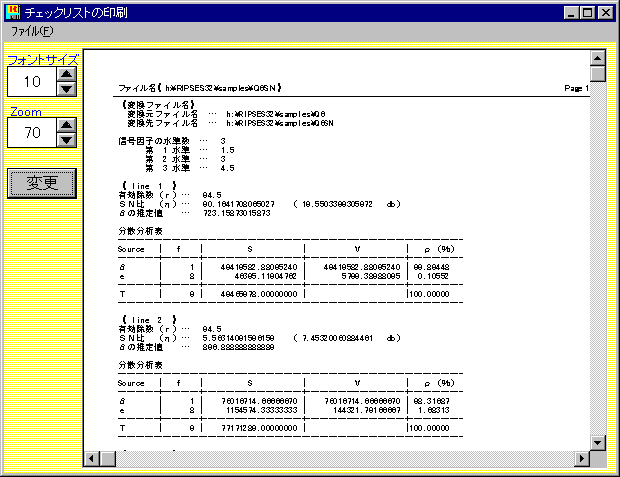Close the チェックリストの印刷 window
The image size is (620, 477).
pos(606,13)
